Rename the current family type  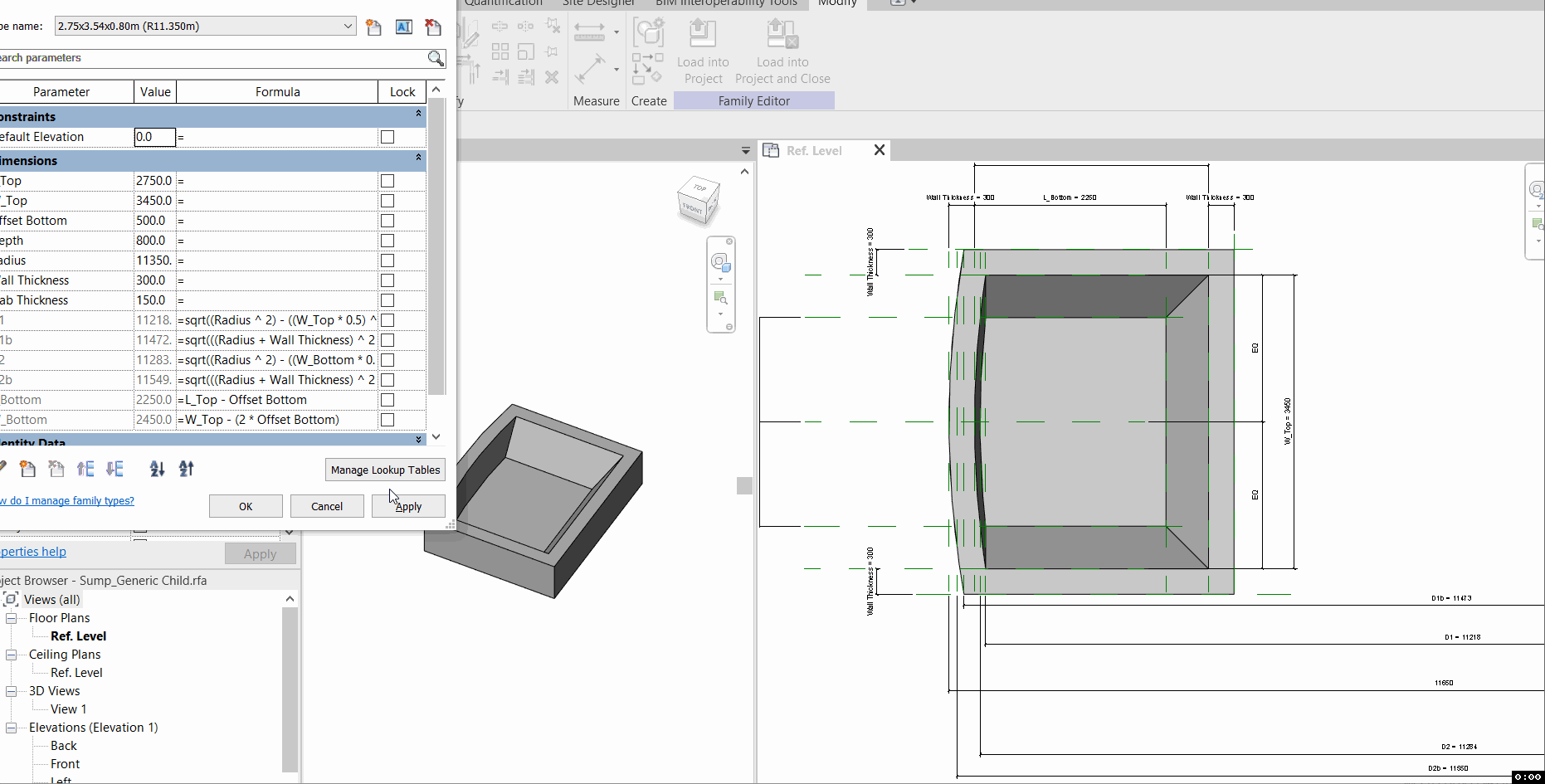click(x=404, y=27)
